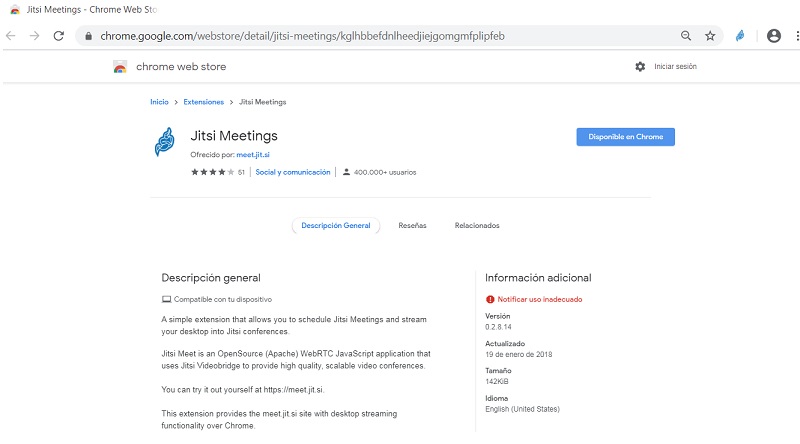
Task: Reload the page with refresh icon
Action: click(x=59, y=35)
